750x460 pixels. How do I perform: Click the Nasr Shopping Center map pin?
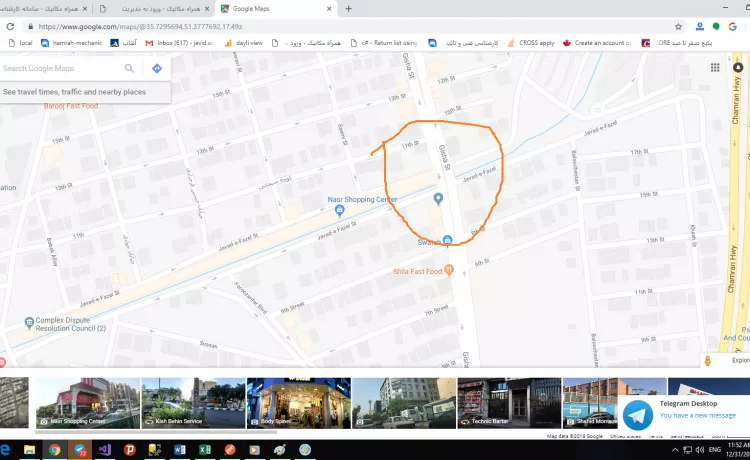[x=340, y=210]
